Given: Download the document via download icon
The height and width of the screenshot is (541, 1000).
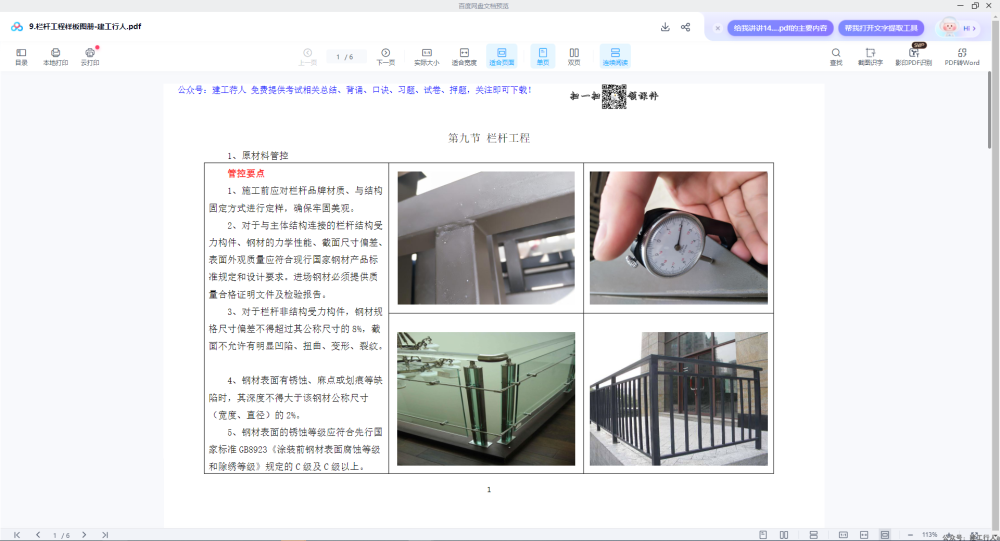Looking at the screenshot, I should (665, 27).
